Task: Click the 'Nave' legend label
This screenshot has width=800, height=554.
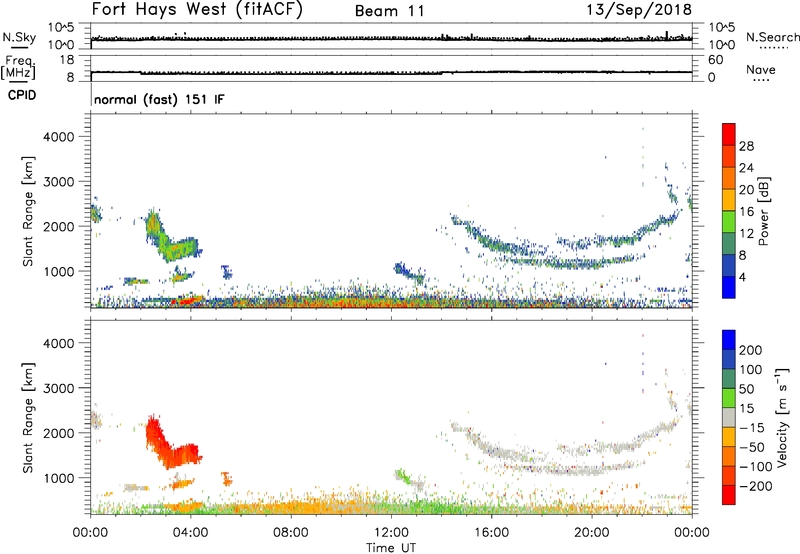Action: pyautogui.click(x=761, y=70)
